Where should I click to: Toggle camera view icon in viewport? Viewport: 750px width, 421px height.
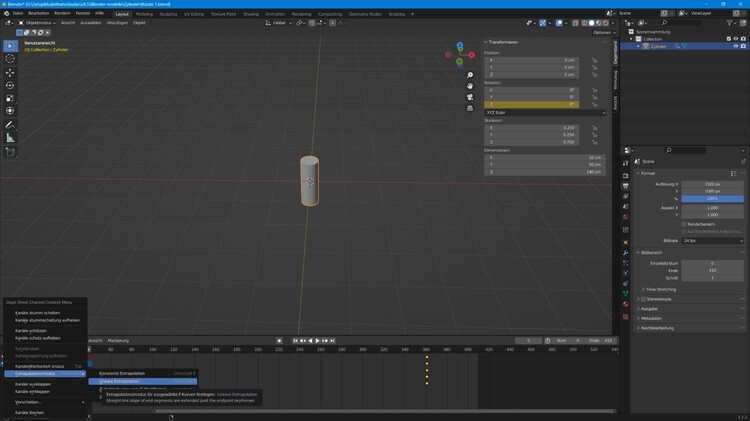tap(470, 98)
